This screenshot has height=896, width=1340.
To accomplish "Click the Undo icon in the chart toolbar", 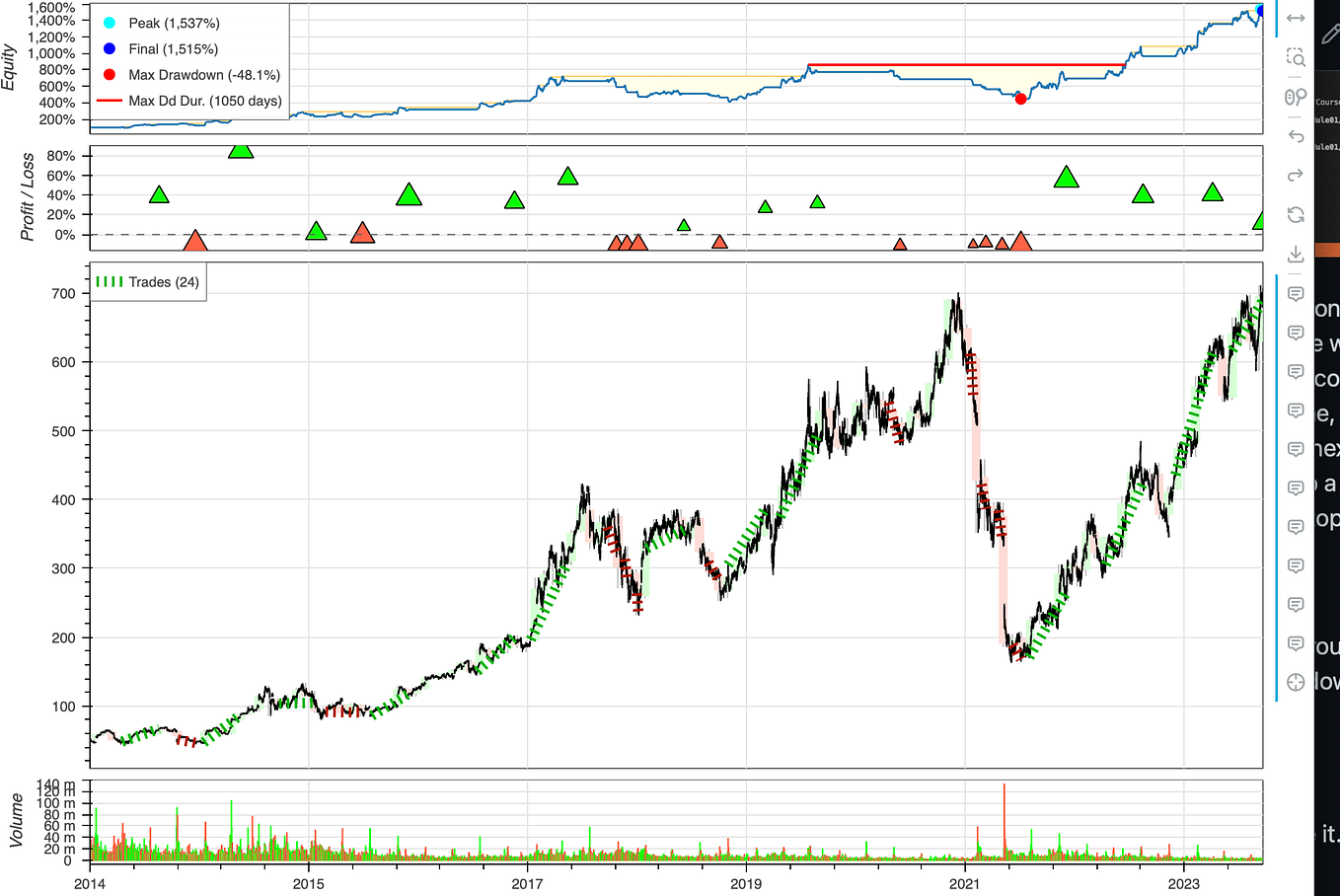I will click(x=1295, y=135).
